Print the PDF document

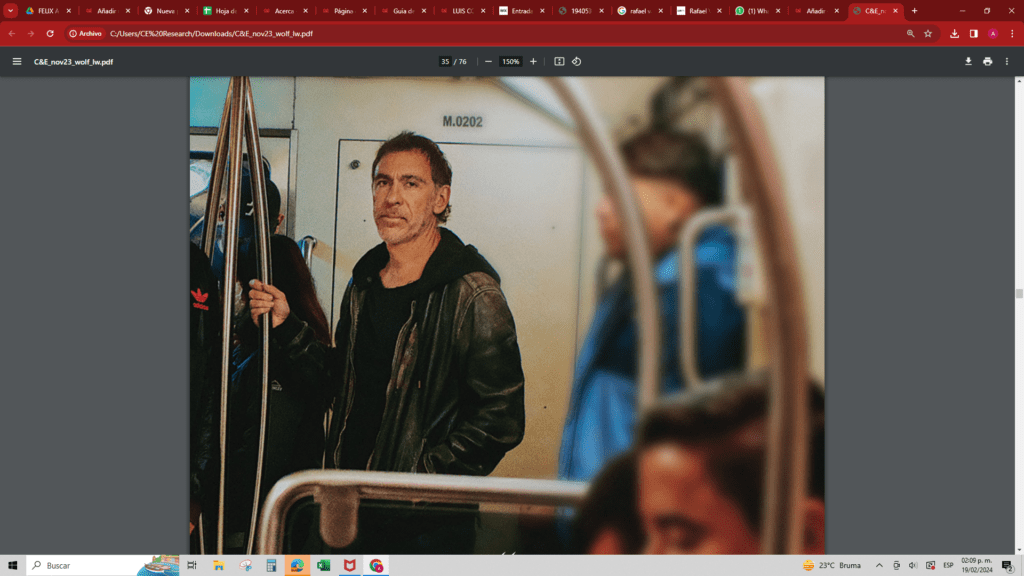[987, 61]
